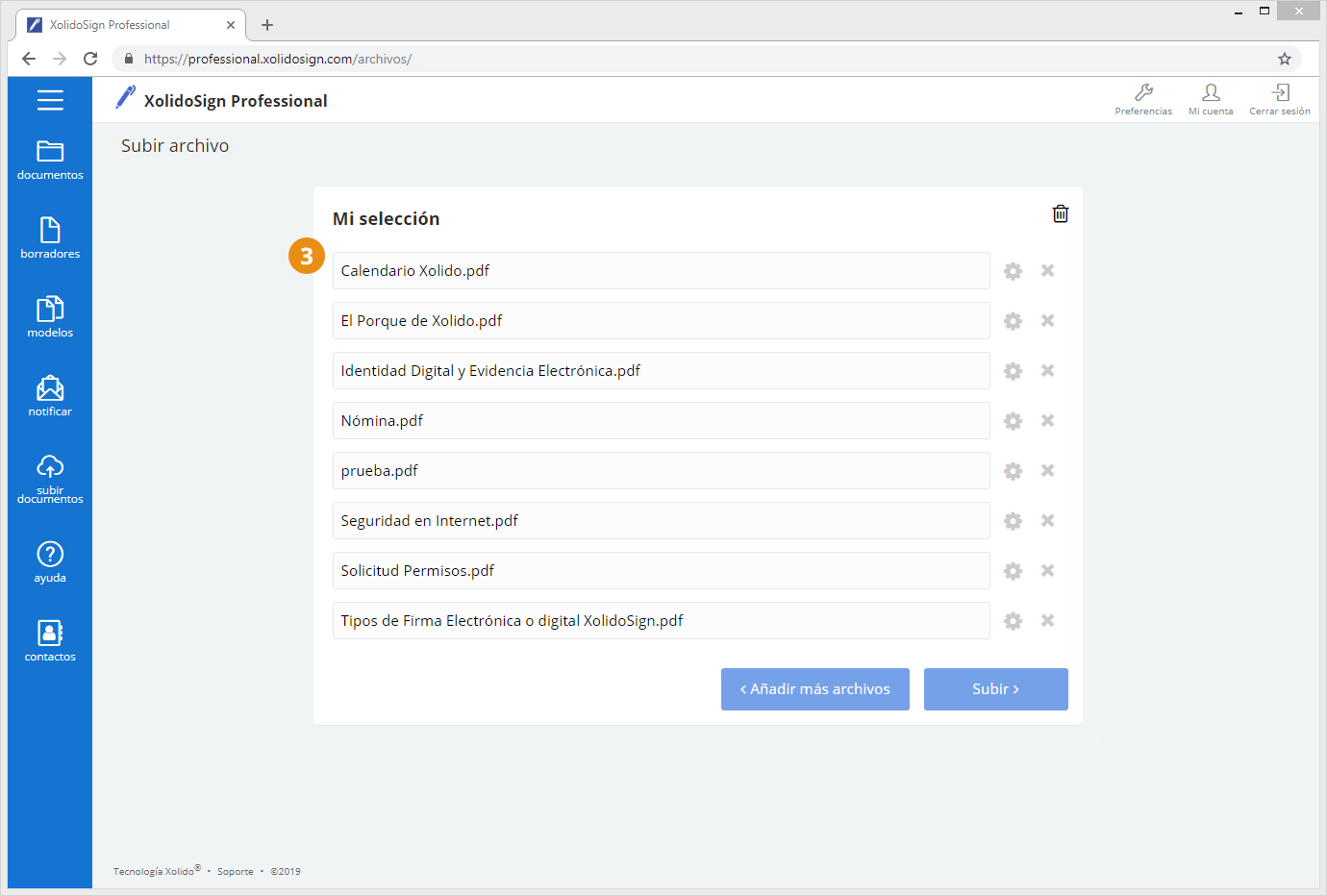Click the Subir button
1327x896 pixels.
[996, 689]
